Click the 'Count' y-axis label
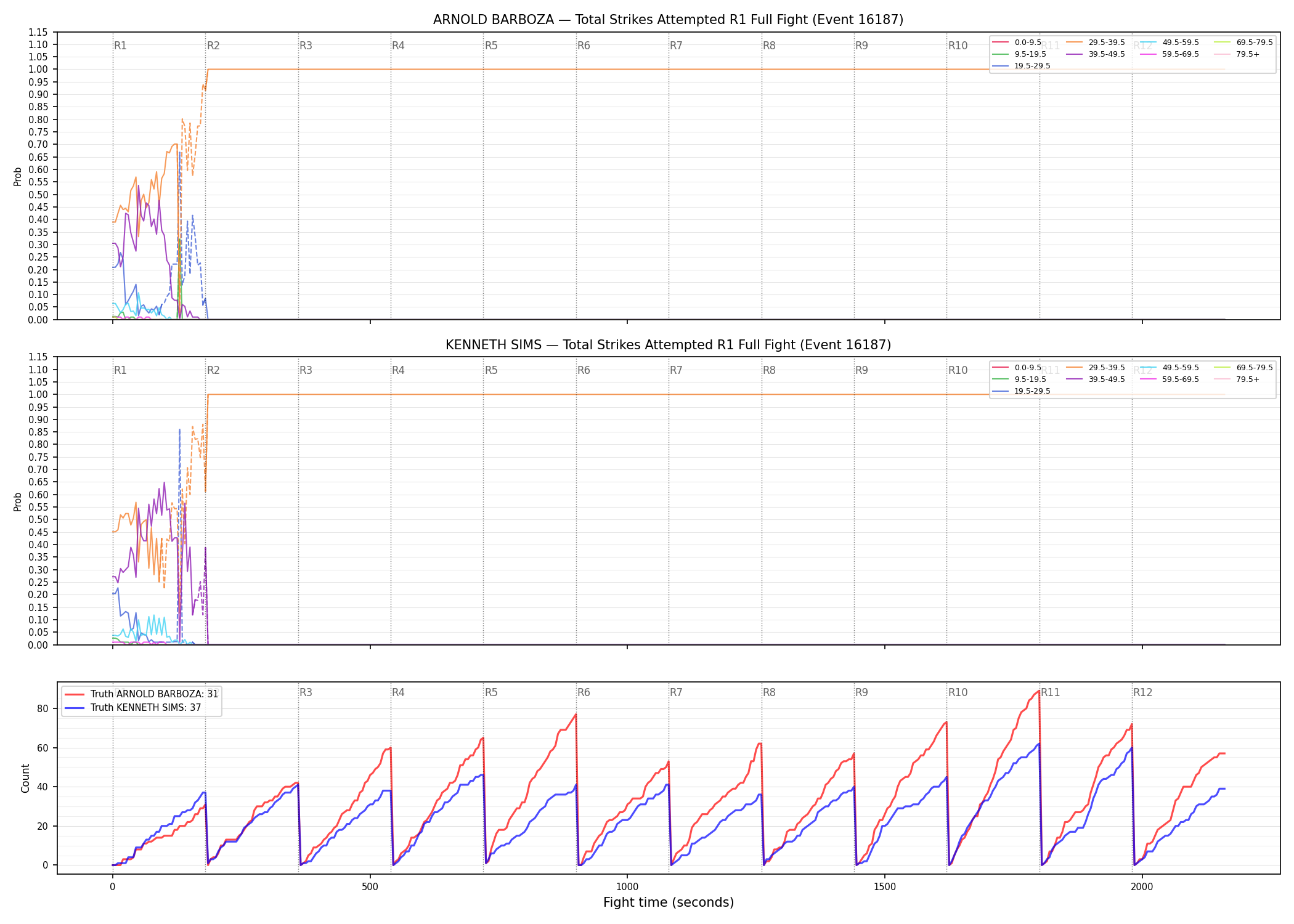Viewport: 1294px width, 924px height. coord(25,778)
